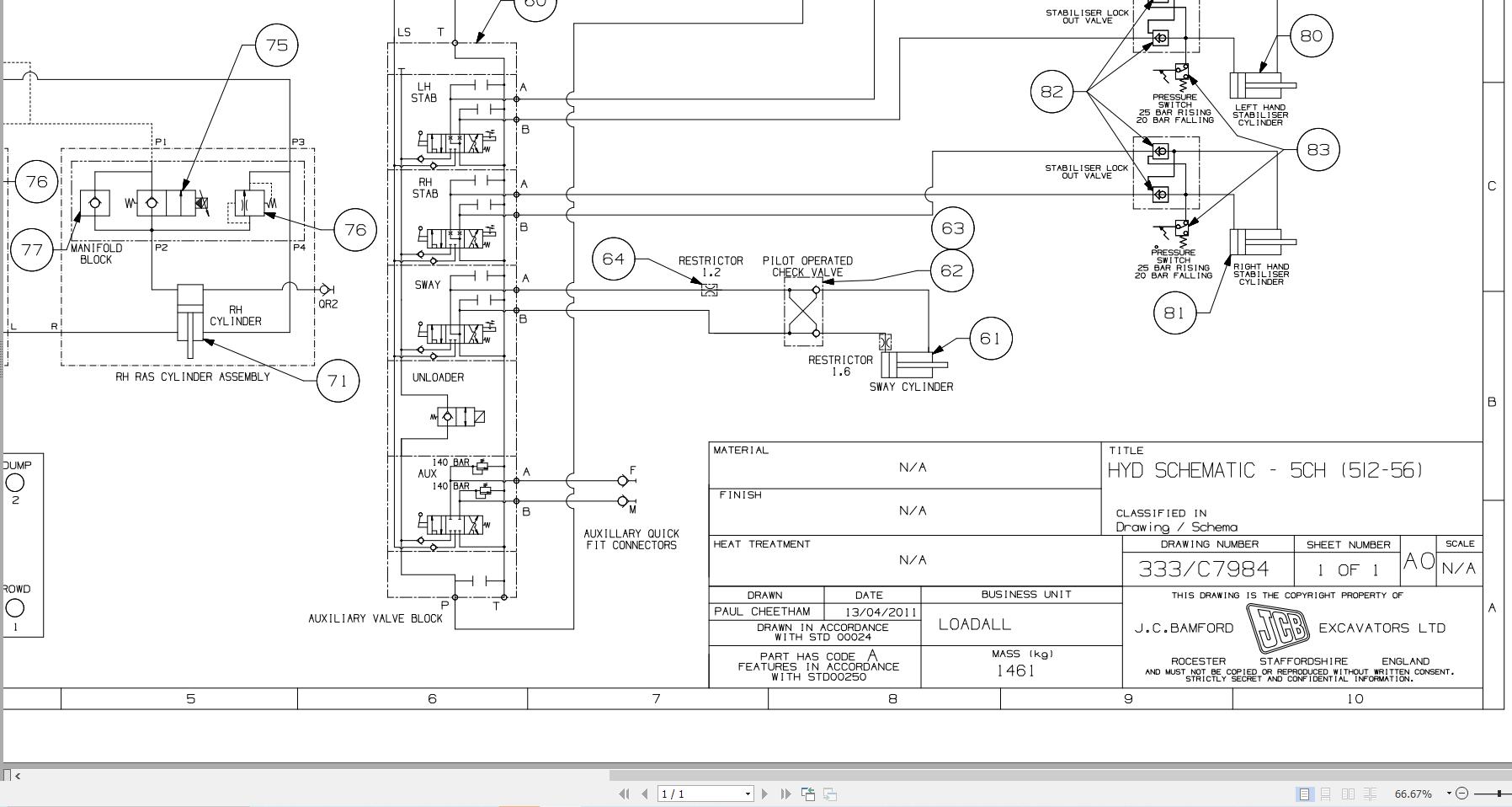Toggle continuous scrolling page view mode
This screenshot has height=807, width=1512.
tap(1328, 794)
